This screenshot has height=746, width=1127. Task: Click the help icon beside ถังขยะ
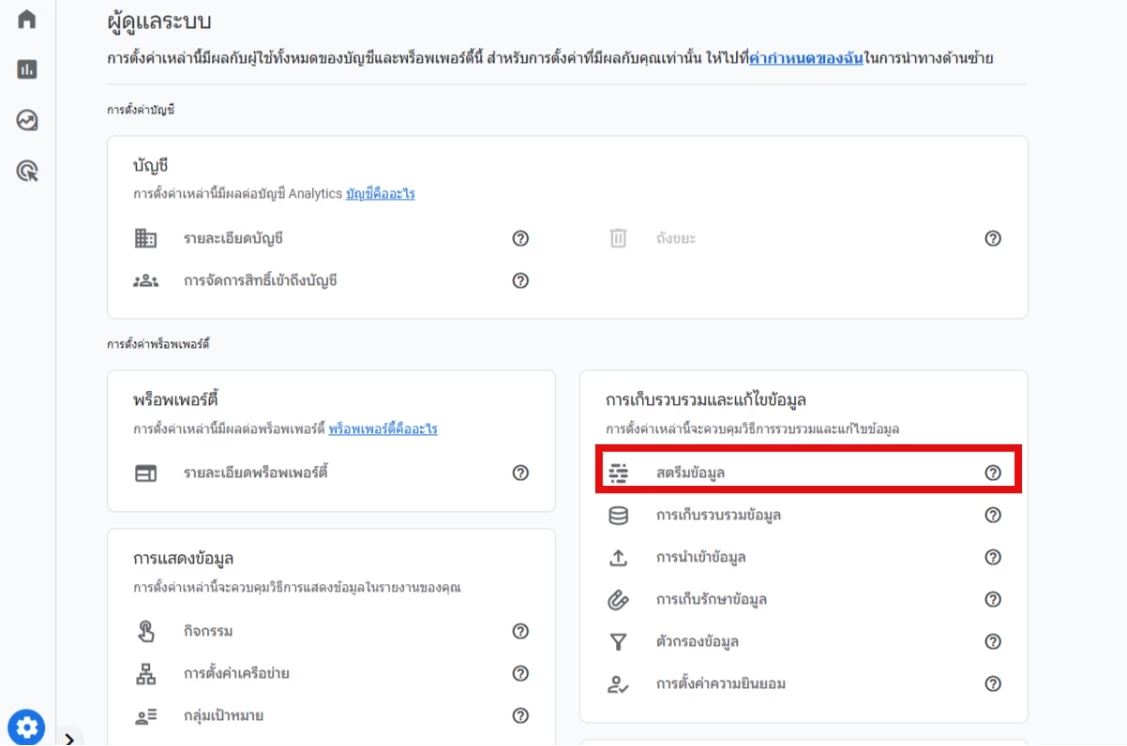[x=992, y=238]
